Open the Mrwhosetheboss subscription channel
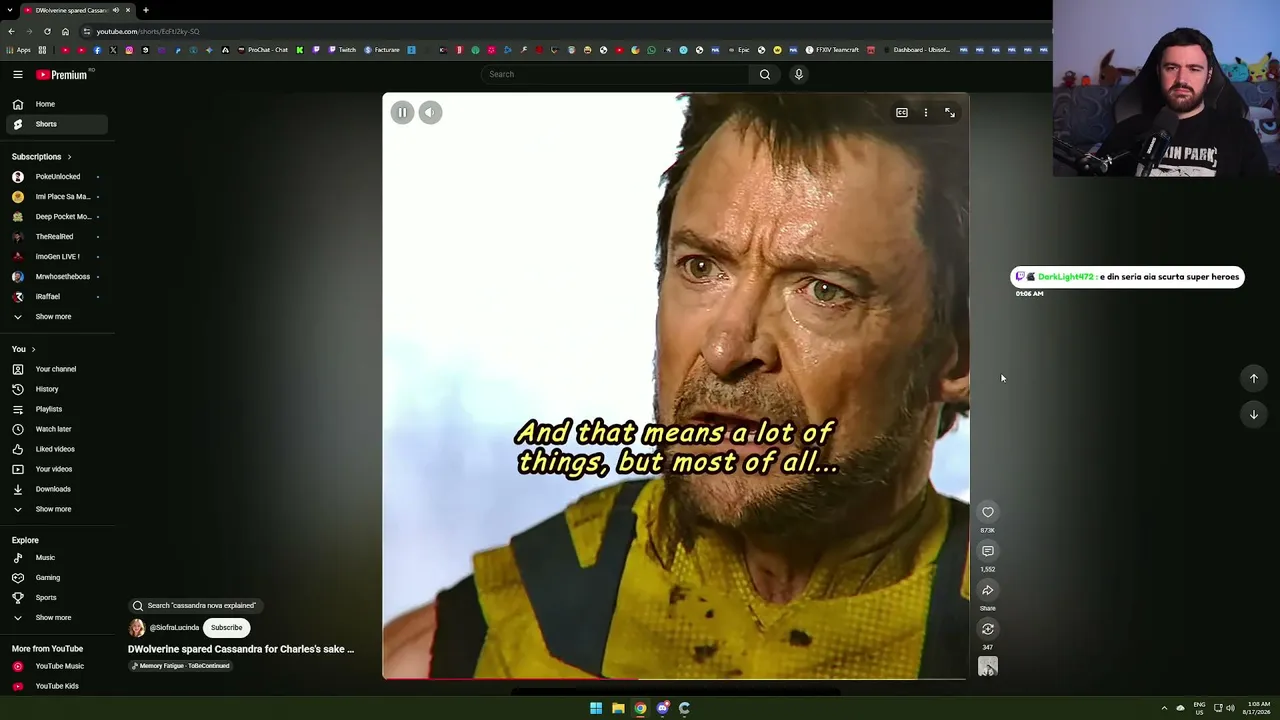1280x720 pixels. click(56, 277)
